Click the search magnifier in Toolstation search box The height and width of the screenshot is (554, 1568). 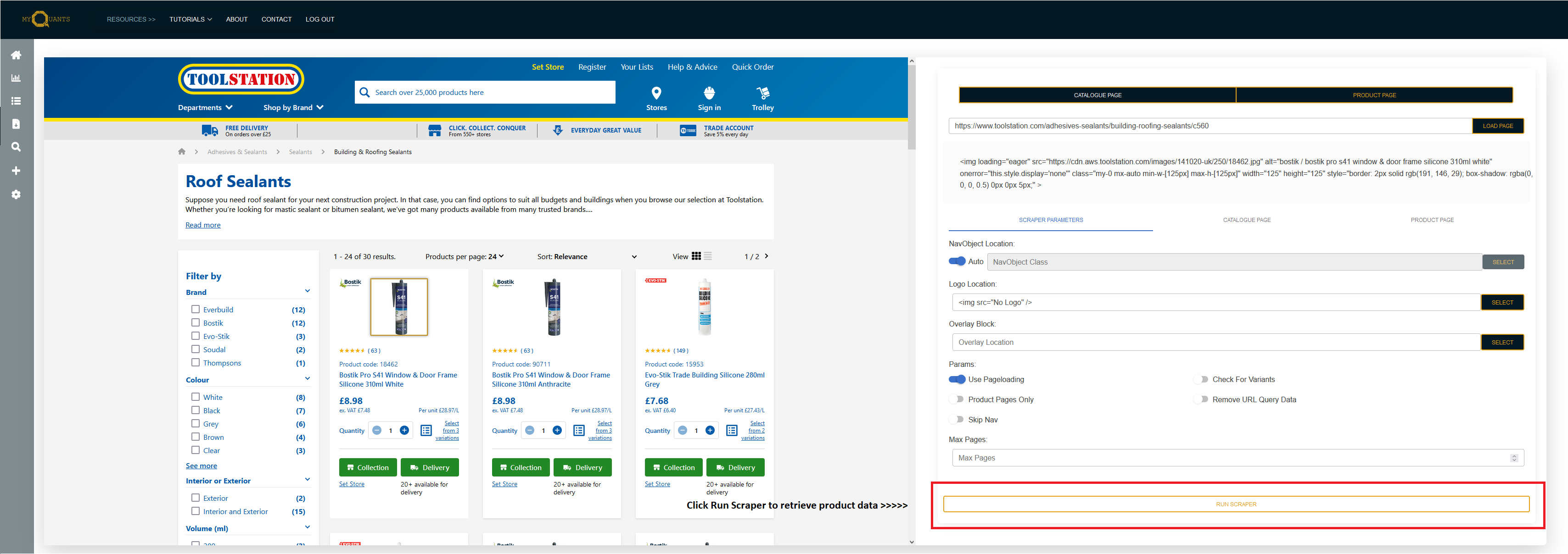coord(364,93)
